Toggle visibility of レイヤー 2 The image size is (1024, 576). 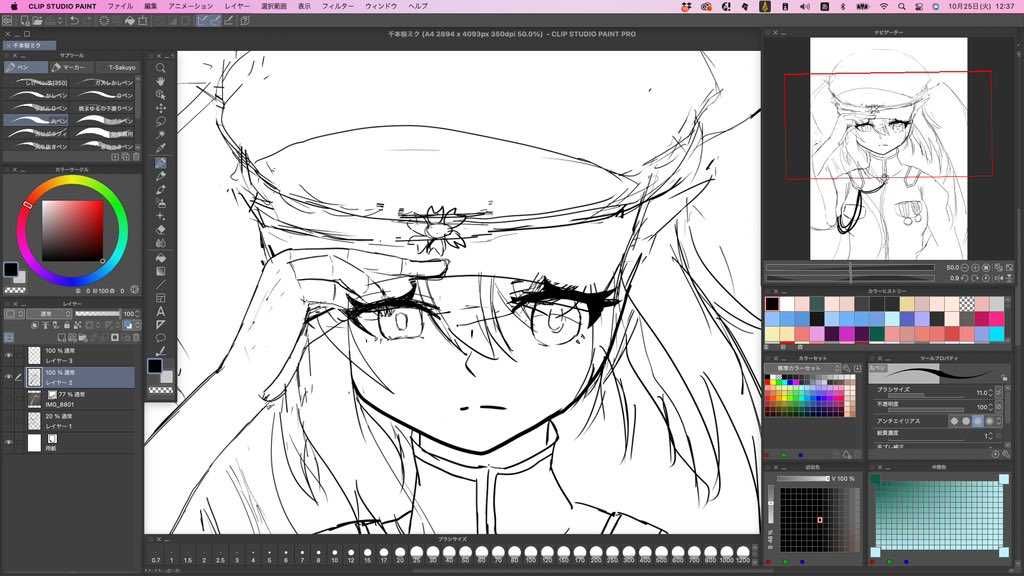pyautogui.click(x=8, y=377)
